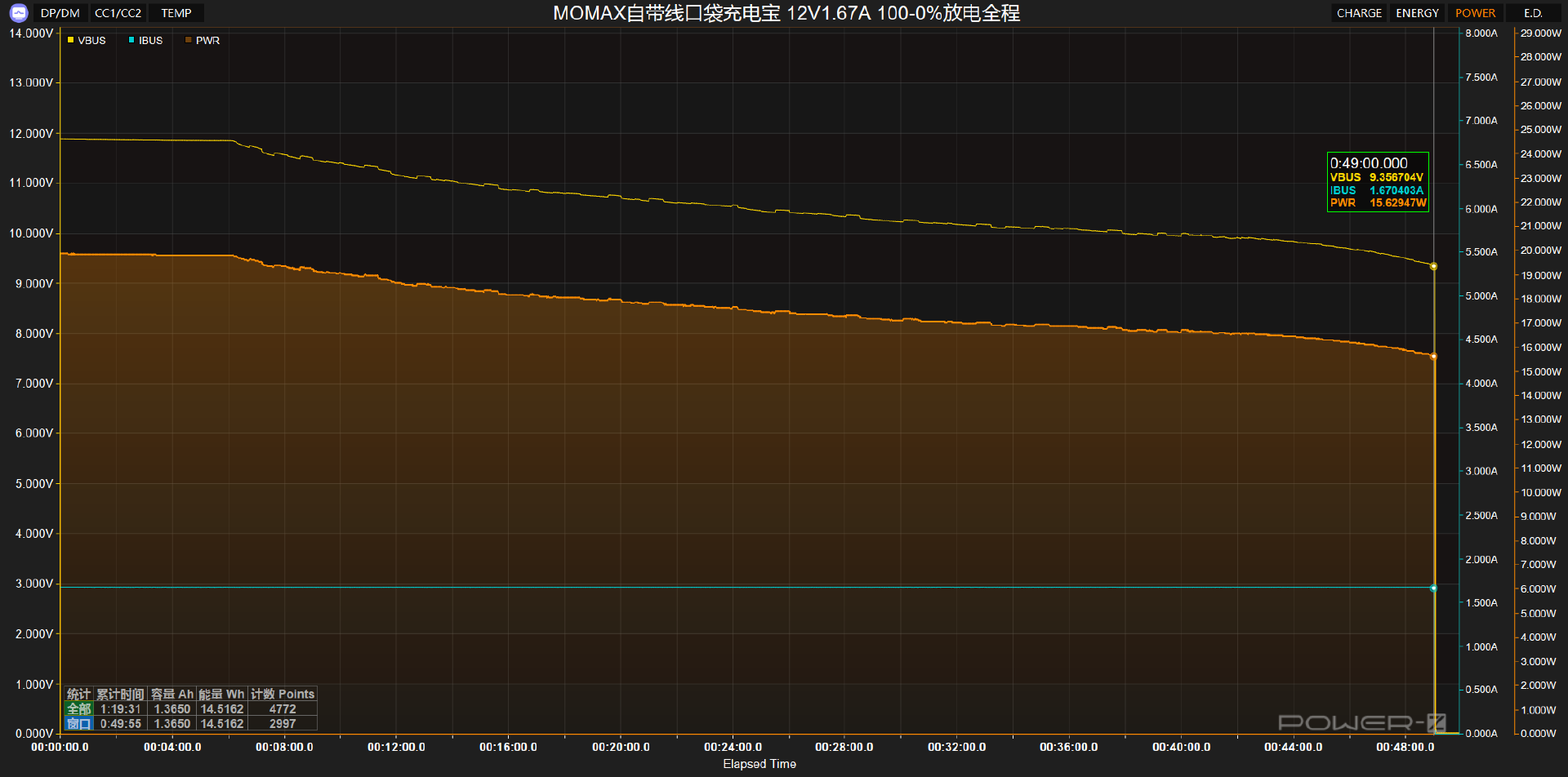Select the 全部 row in statistics table
The width and height of the screenshot is (1568, 777).
189,709
